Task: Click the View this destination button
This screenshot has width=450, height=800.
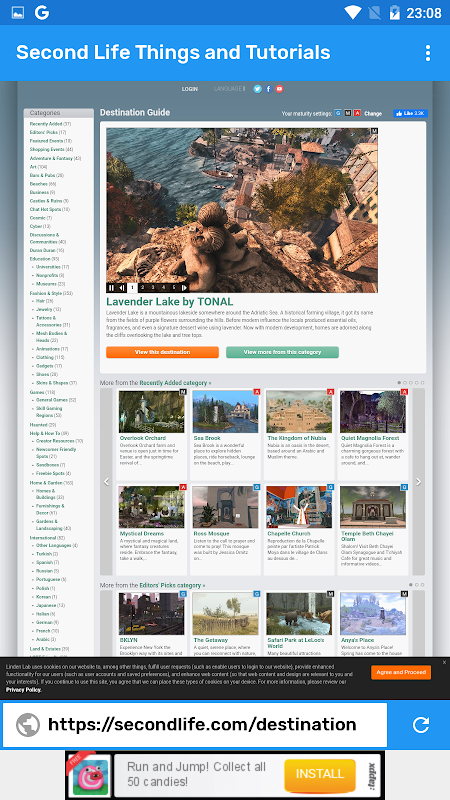Action: (162, 352)
